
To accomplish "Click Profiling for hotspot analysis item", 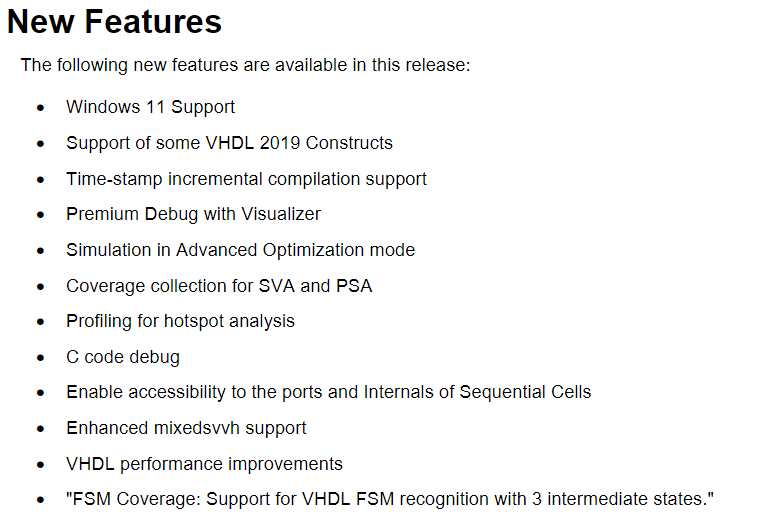I will pyautogui.click(x=180, y=321).
